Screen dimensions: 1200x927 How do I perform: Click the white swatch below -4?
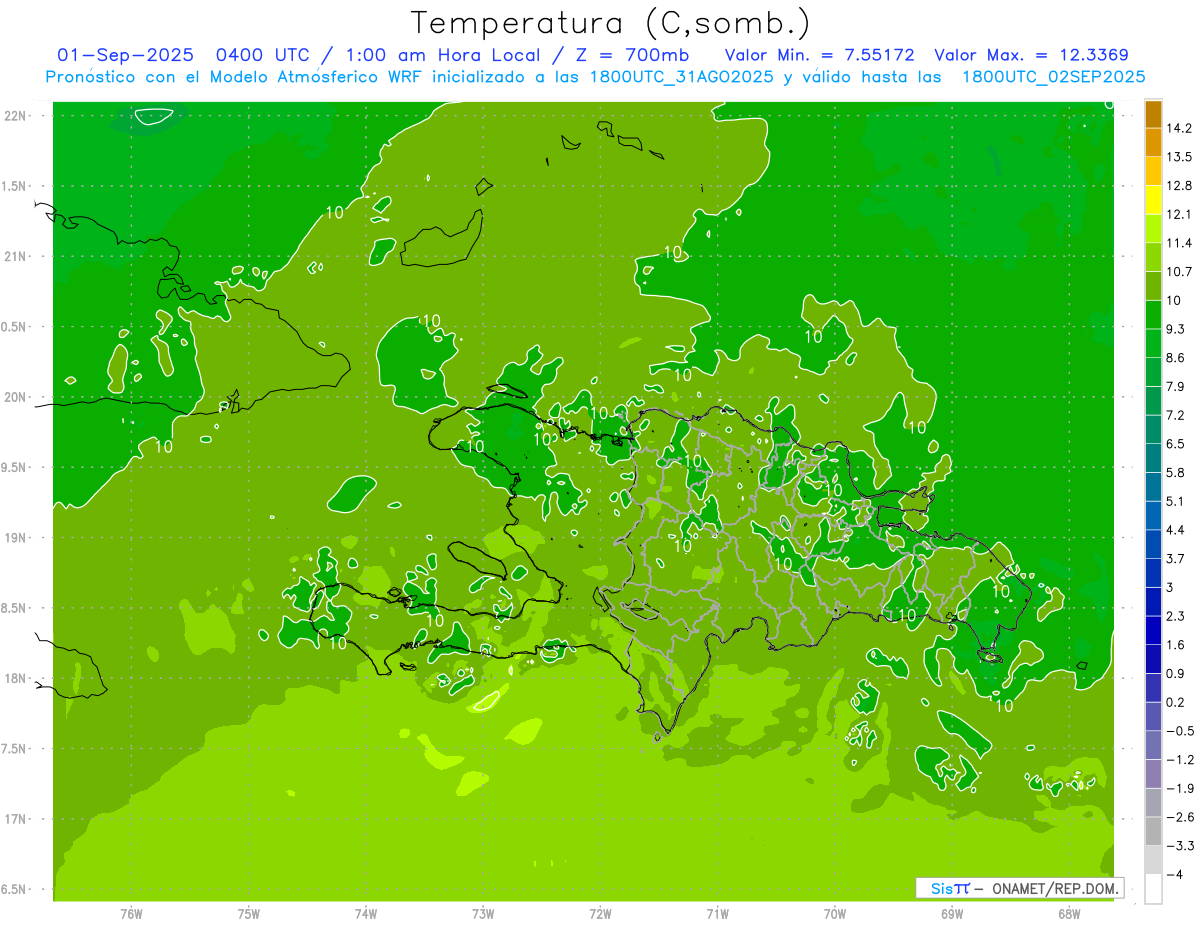point(1153,888)
